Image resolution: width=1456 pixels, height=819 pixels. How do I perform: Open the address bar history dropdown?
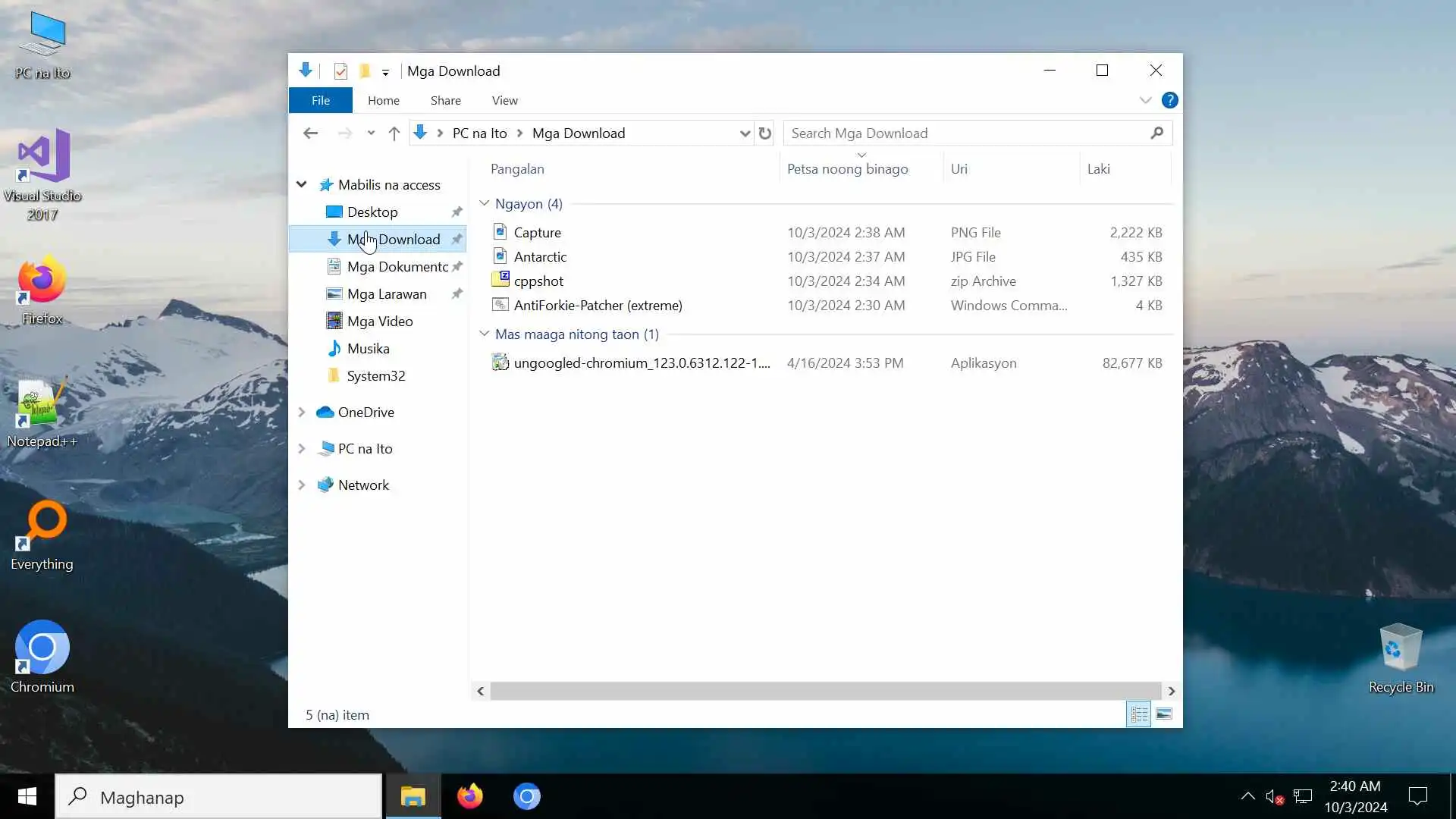[x=744, y=133]
